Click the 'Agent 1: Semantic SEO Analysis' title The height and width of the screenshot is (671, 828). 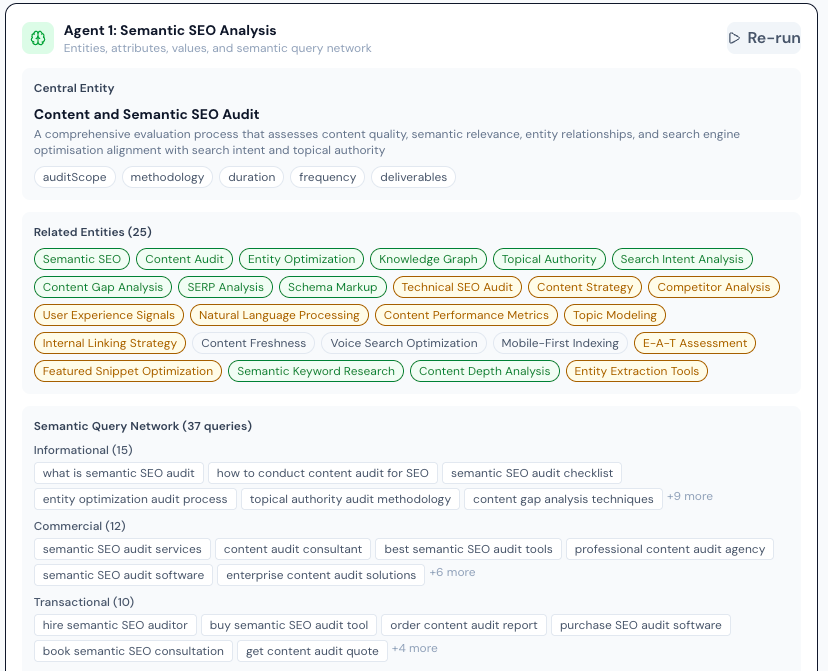click(170, 30)
